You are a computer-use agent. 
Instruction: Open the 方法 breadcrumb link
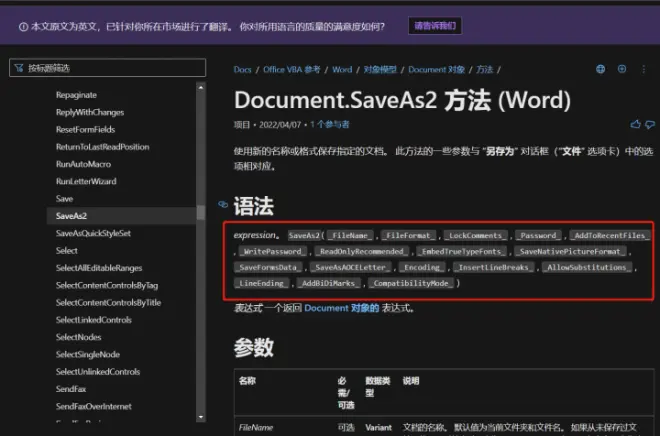(484, 69)
